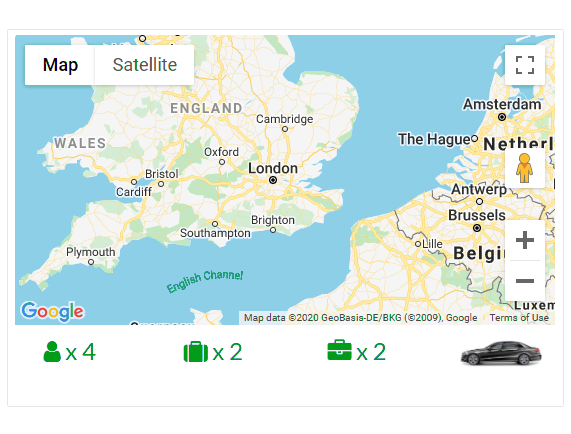This screenshot has height=434, width=571.
Task: Click the Street View pegman icon
Action: point(524,168)
